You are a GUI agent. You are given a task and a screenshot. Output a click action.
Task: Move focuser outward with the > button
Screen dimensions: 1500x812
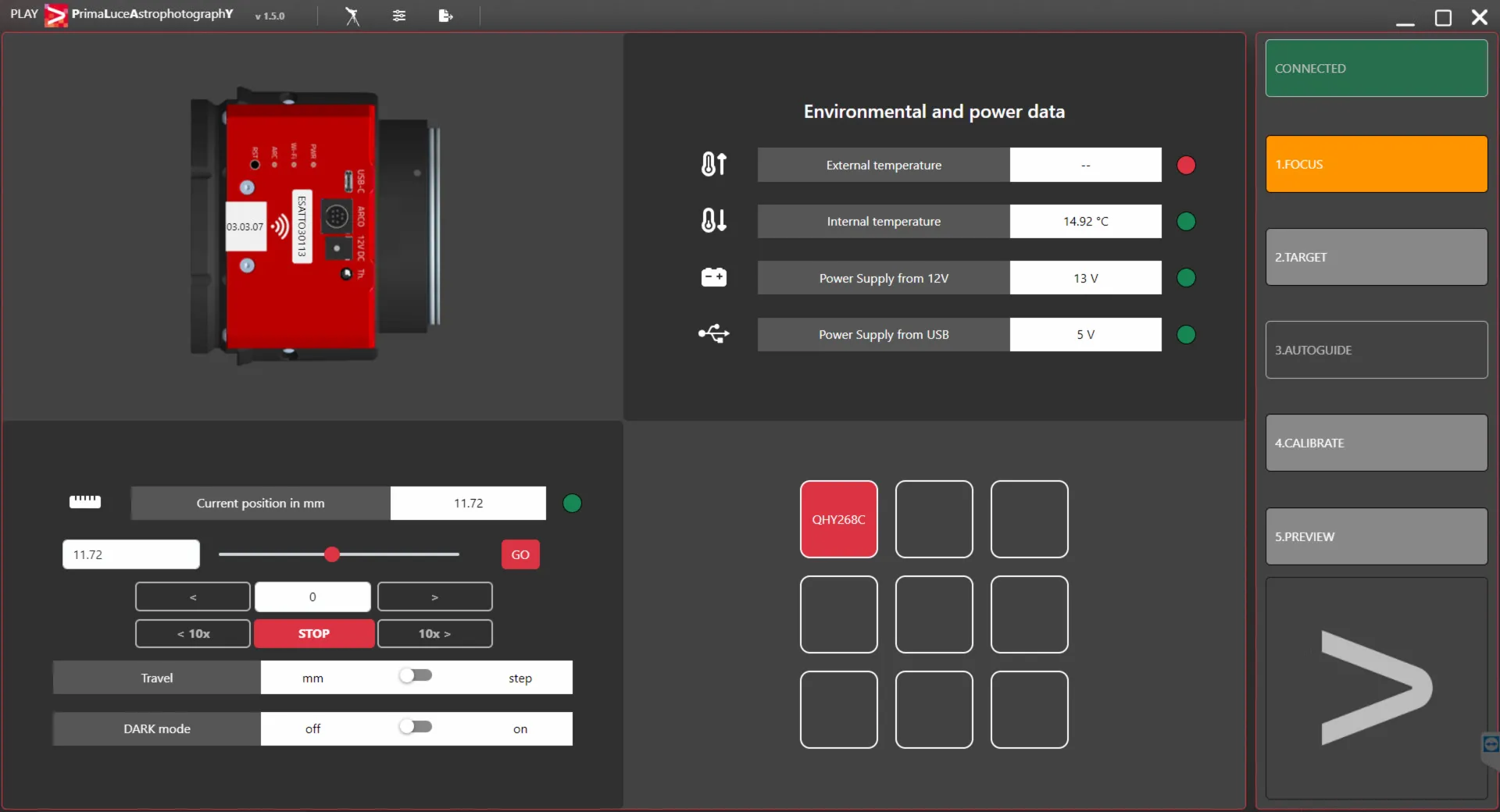435,597
